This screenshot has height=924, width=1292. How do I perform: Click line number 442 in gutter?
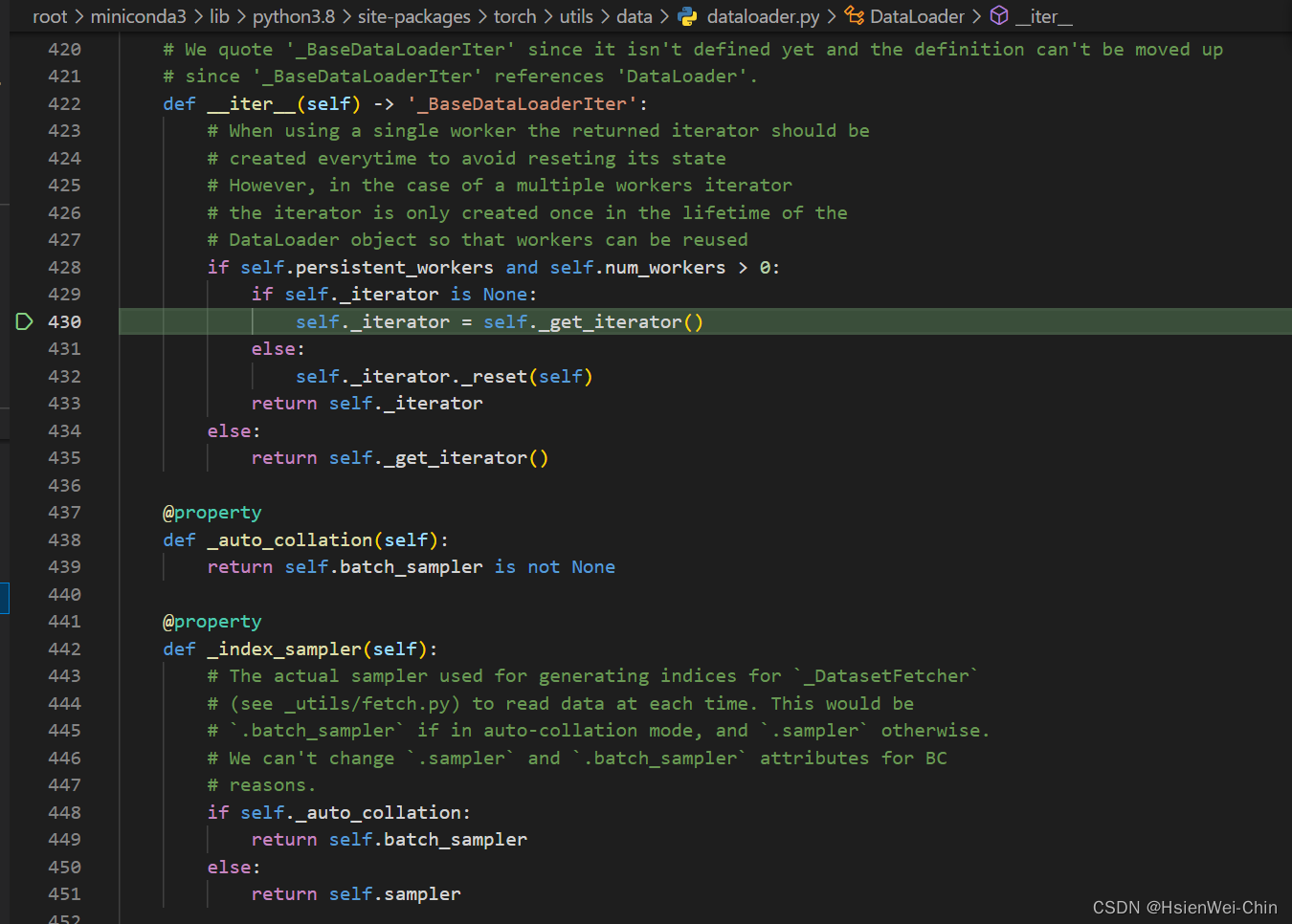point(64,649)
